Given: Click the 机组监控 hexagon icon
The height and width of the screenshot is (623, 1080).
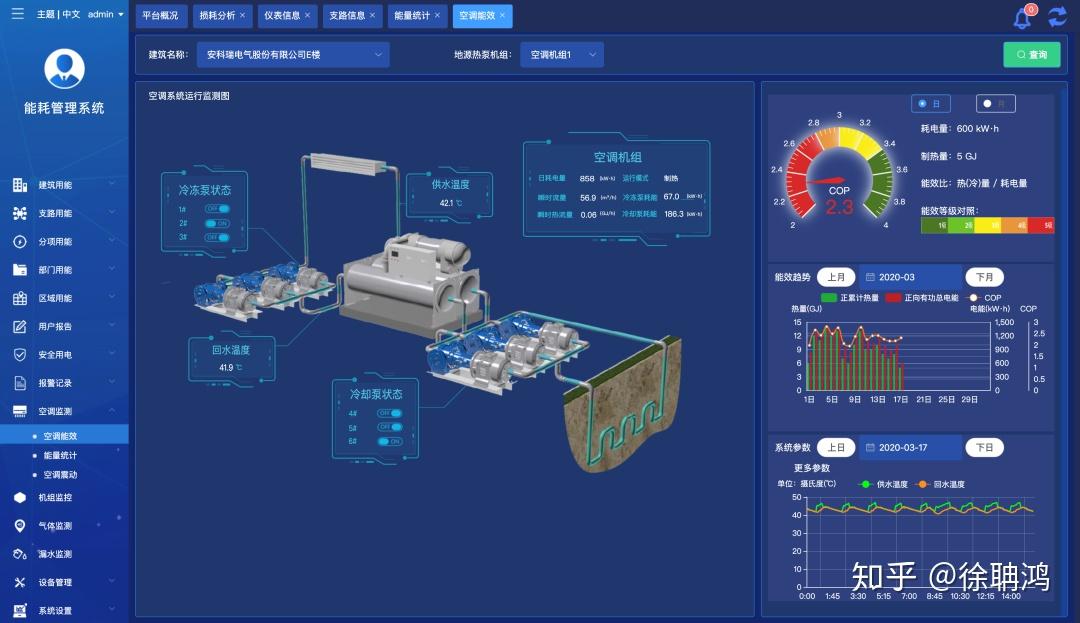Looking at the screenshot, I should click(x=20, y=497).
